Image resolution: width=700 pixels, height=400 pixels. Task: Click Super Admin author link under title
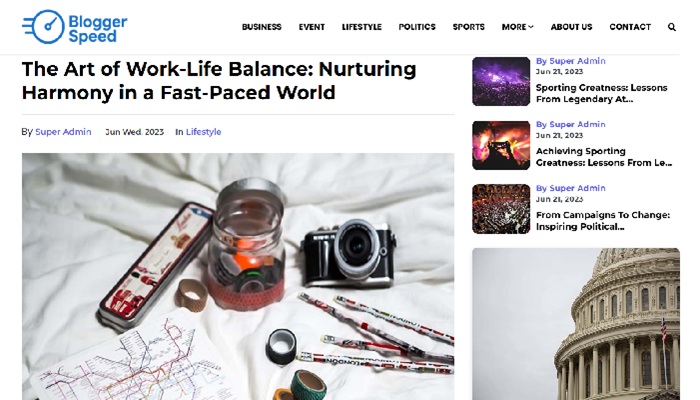[x=63, y=132]
